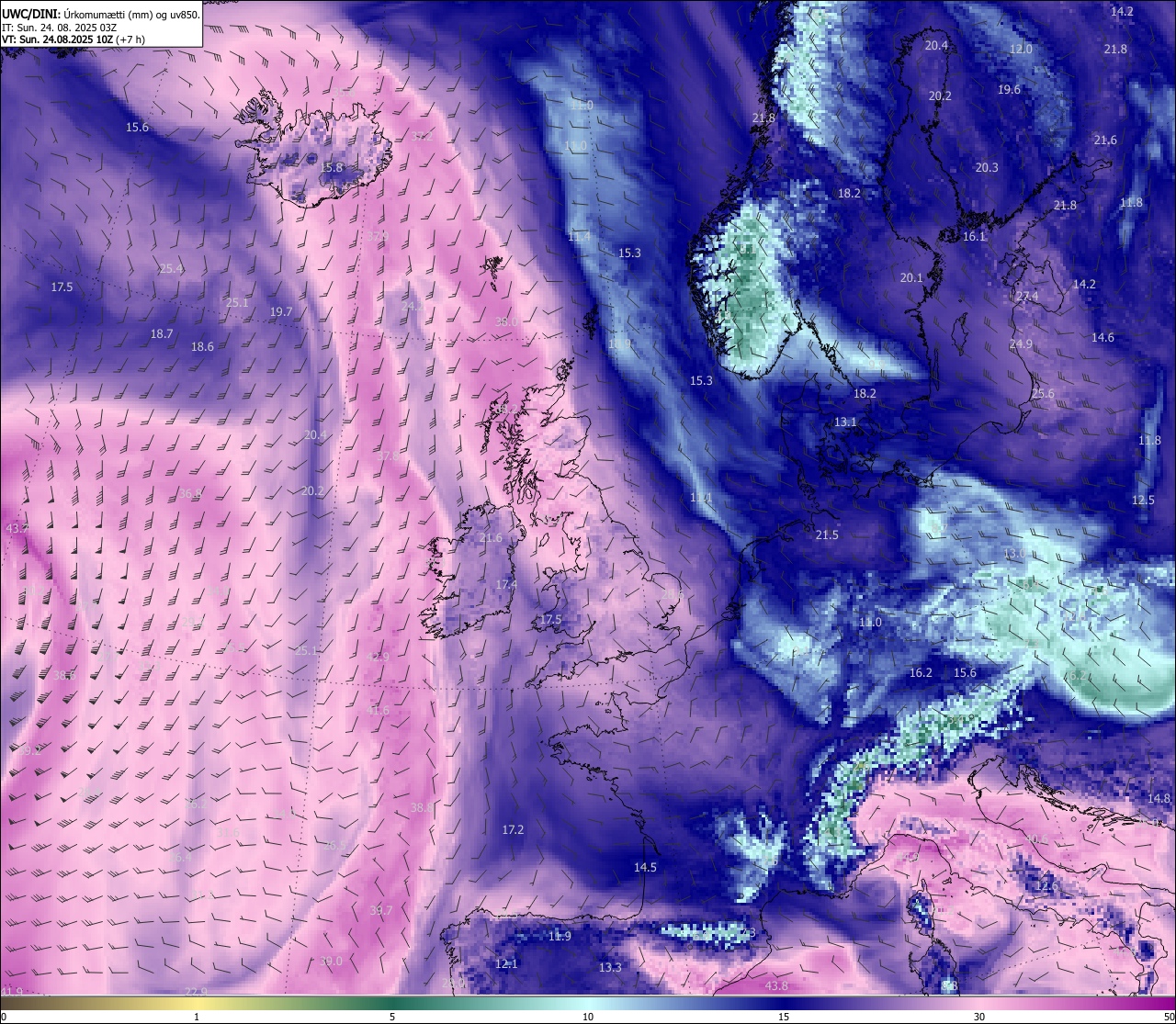Click the 19.6 value on the map
1176x1024 pixels.
point(1009,90)
